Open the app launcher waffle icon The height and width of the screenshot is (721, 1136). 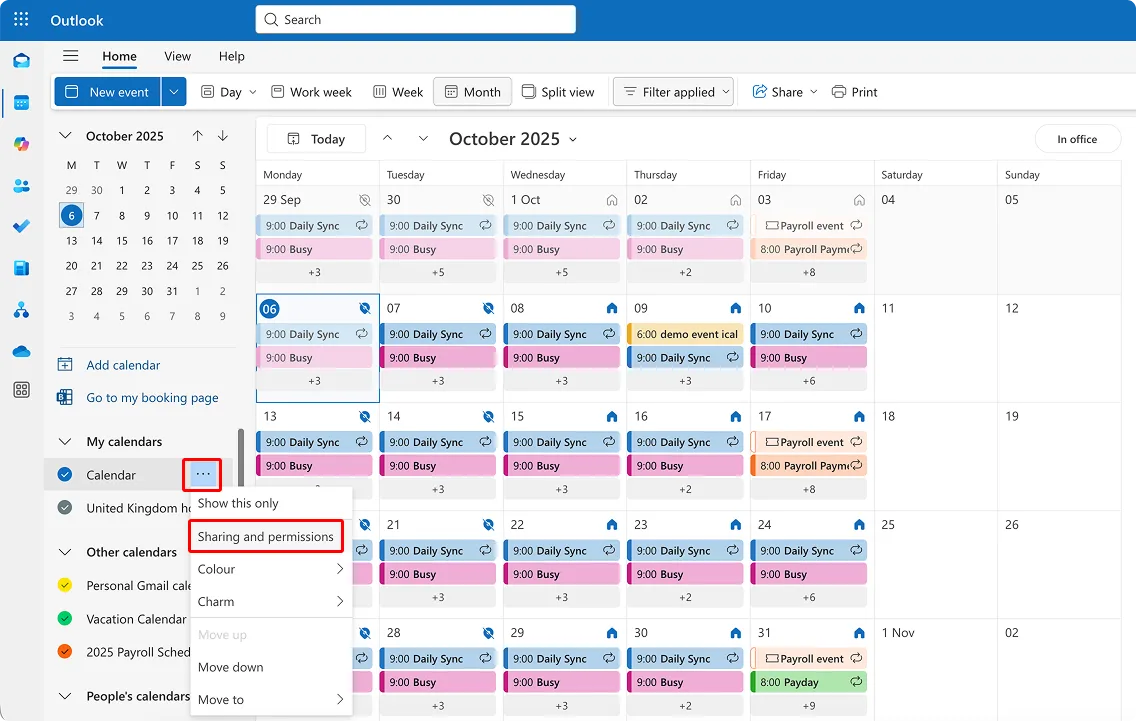[21, 19]
